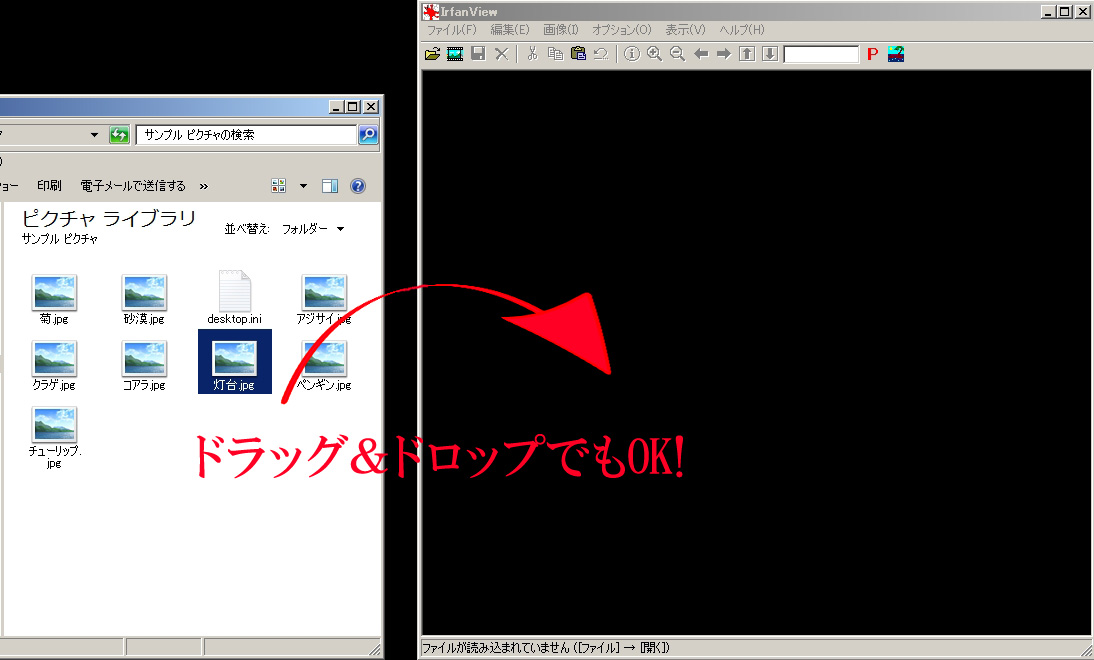Click the ピクチャ ライブラリ heading
The width and height of the screenshot is (1094, 660).
point(109,218)
